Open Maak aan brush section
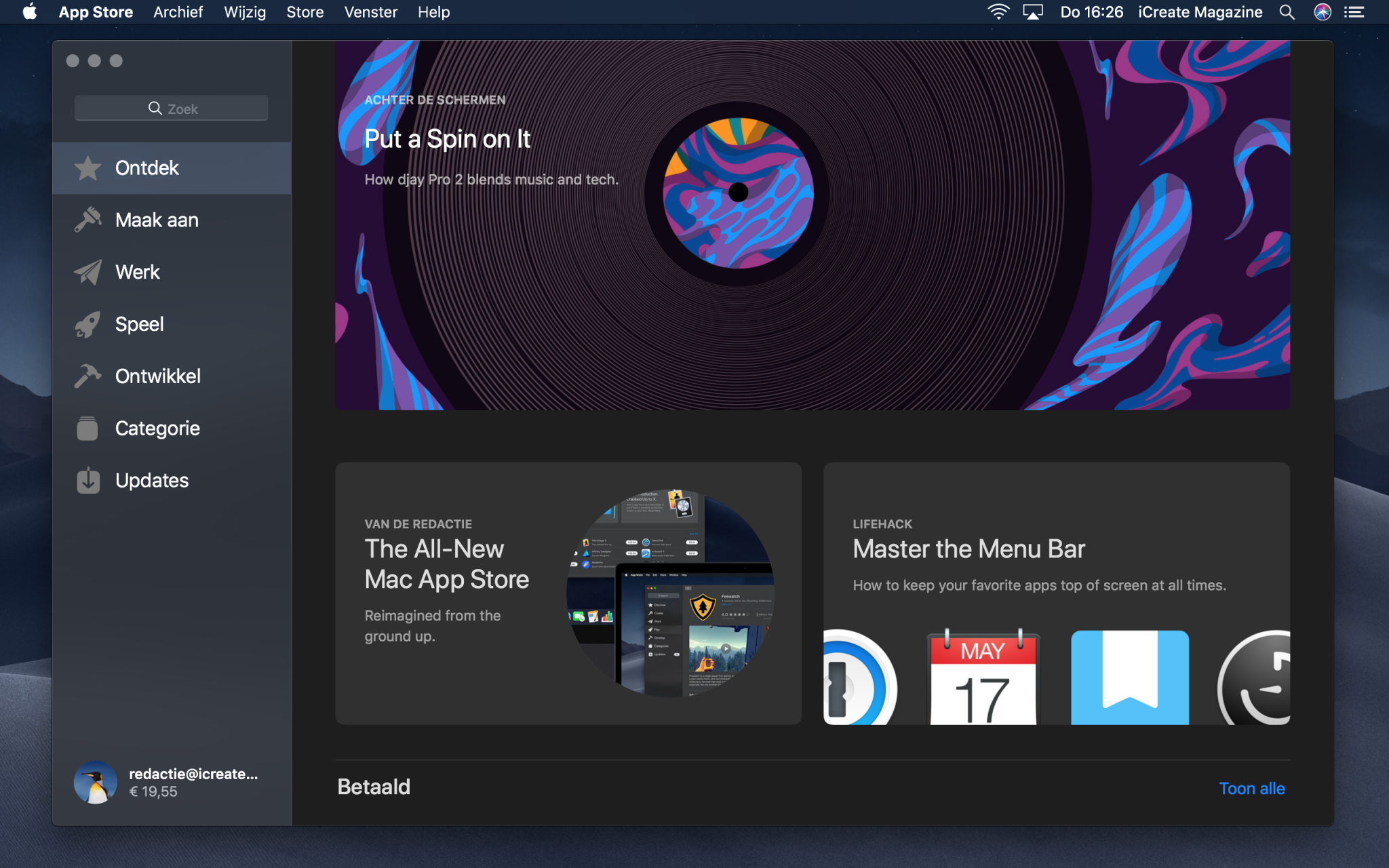This screenshot has height=868, width=1389. [87, 220]
